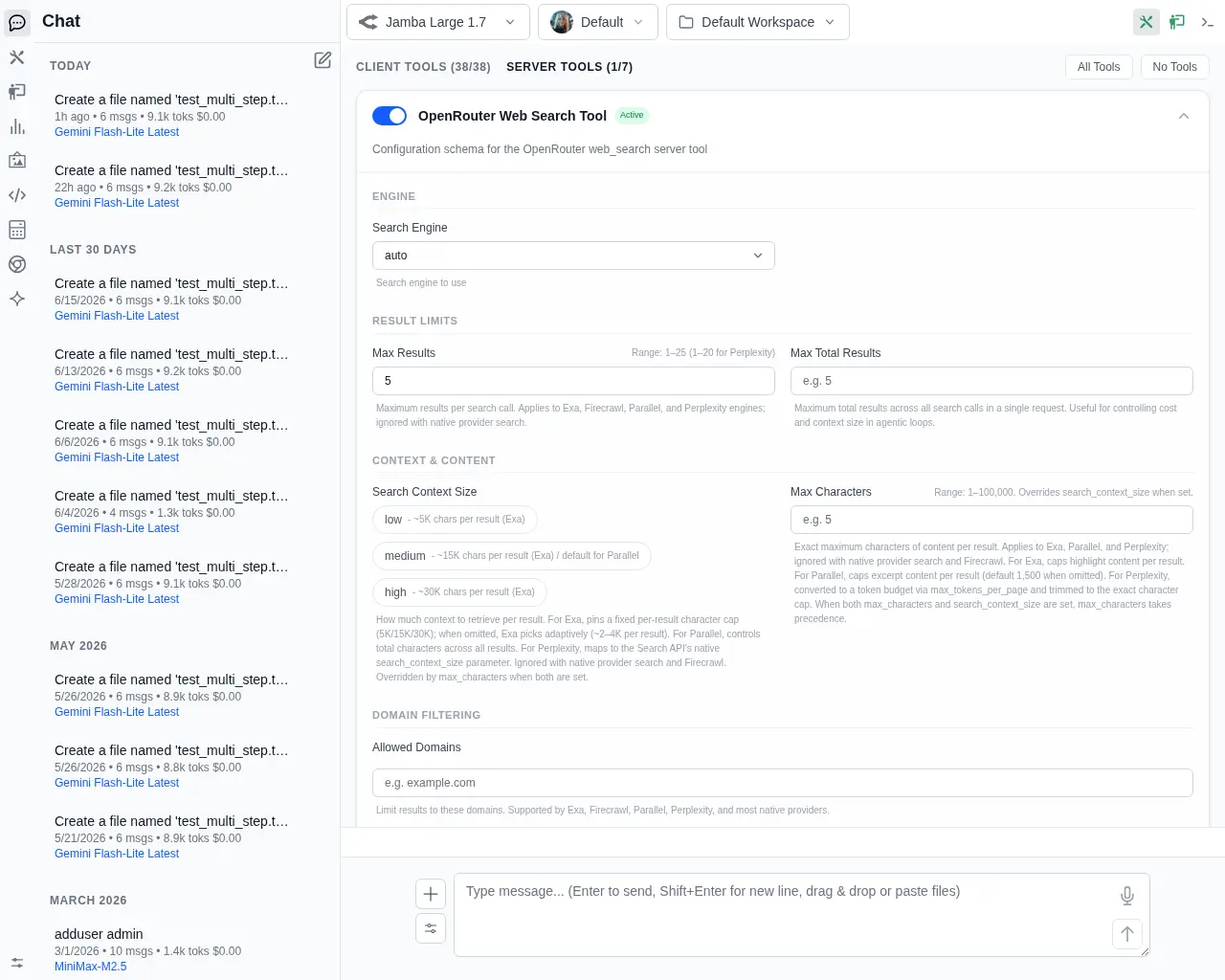This screenshot has height=980, width=1225.
Task: Open the 22h ago test_multi_step chat
Action: coord(172,187)
